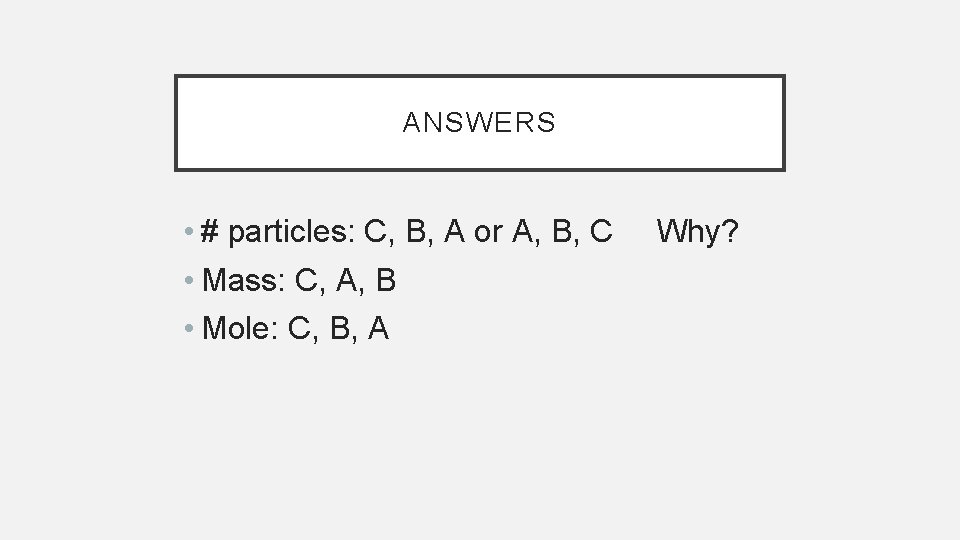Click the bullet dot before Mole
The height and width of the screenshot is (540, 960).
tap(189, 329)
